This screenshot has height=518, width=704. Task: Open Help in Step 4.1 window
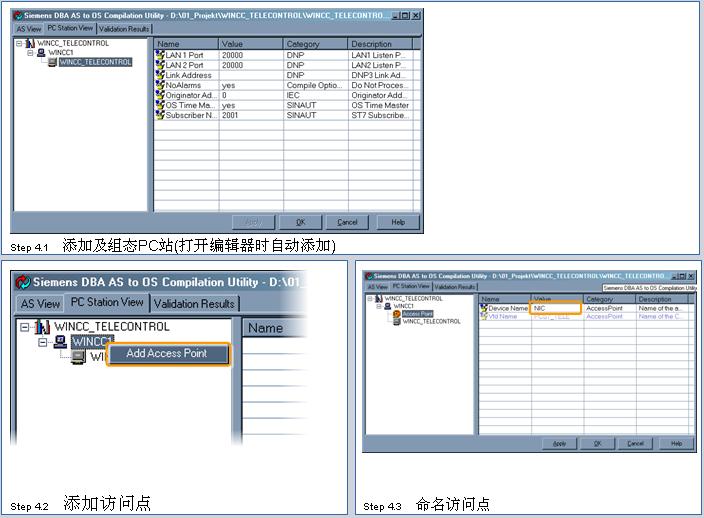398,222
